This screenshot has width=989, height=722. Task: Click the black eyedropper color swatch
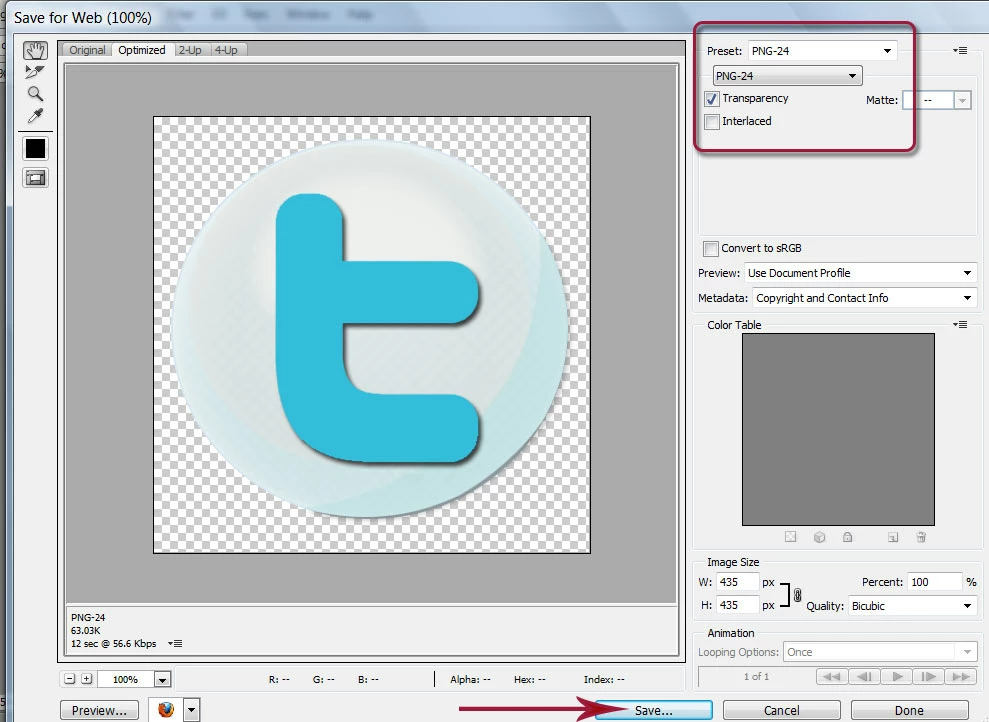35,149
